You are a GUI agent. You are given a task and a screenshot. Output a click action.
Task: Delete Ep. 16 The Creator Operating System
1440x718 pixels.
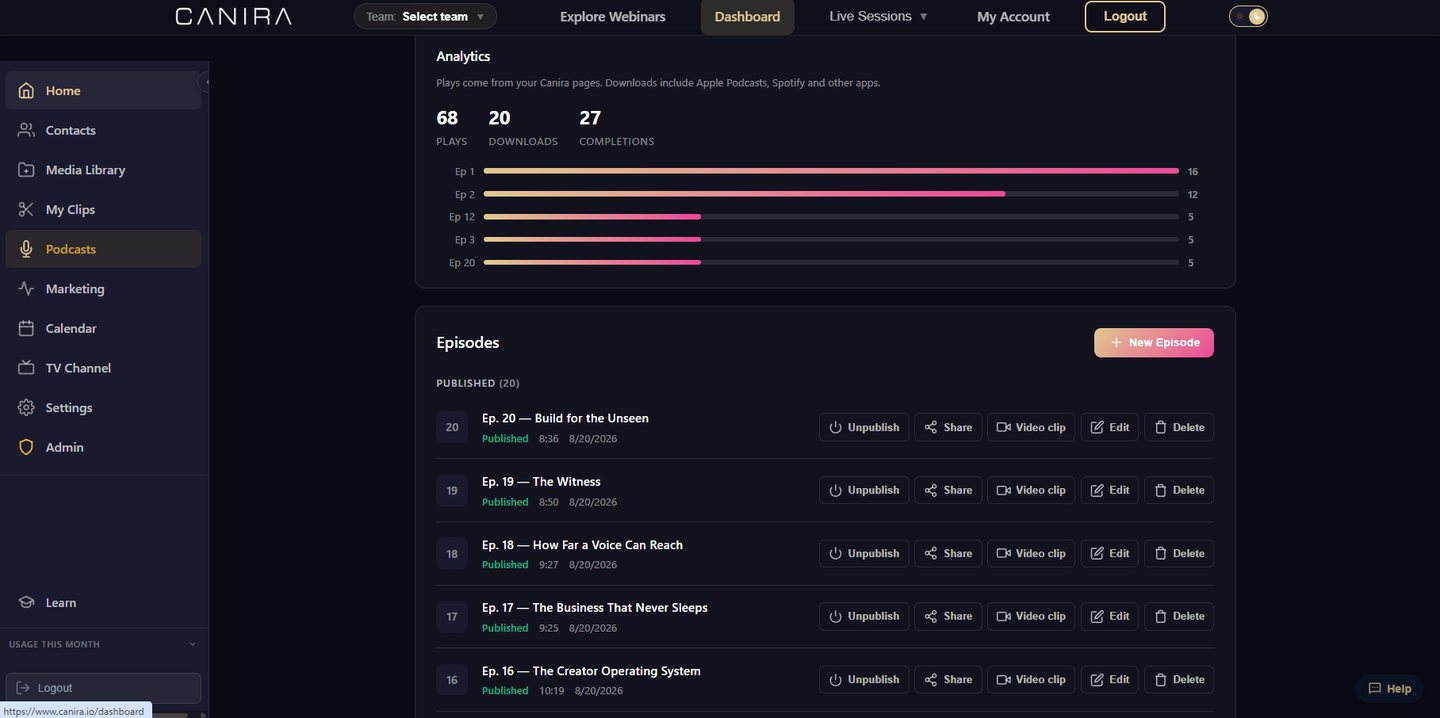pyautogui.click(x=1179, y=679)
